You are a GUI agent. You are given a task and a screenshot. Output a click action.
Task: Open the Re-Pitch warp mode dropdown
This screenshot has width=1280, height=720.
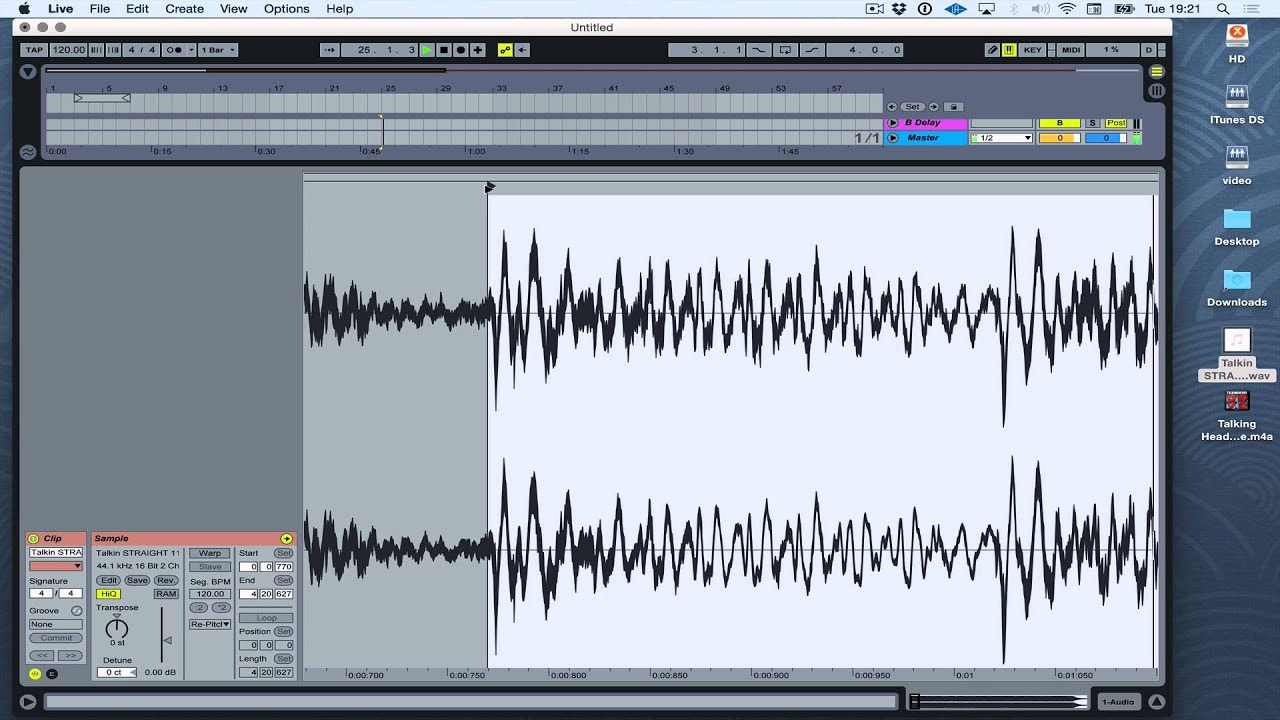[210, 624]
